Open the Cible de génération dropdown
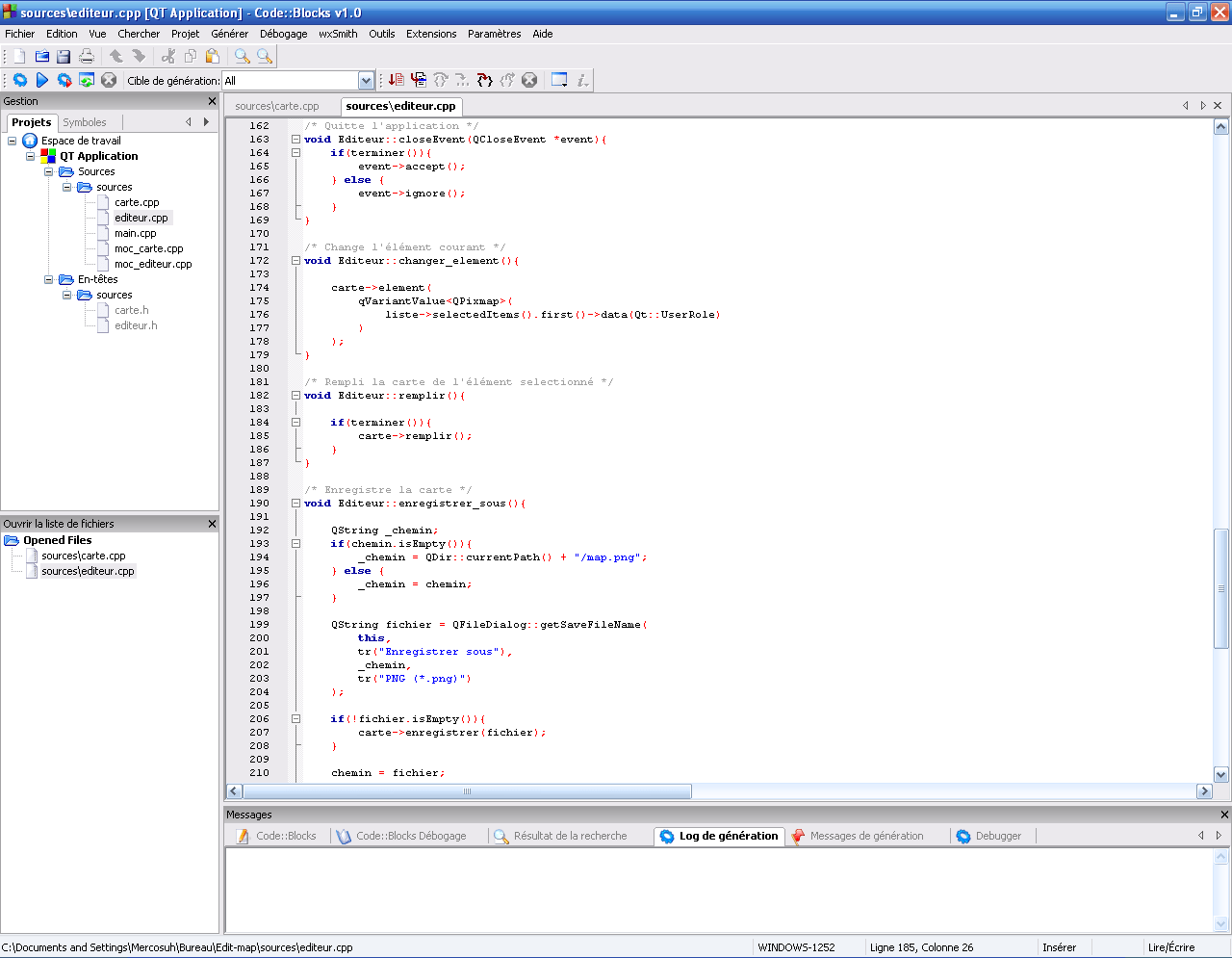This screenshot has height=958, width=1232. click(x=368, y=80)
